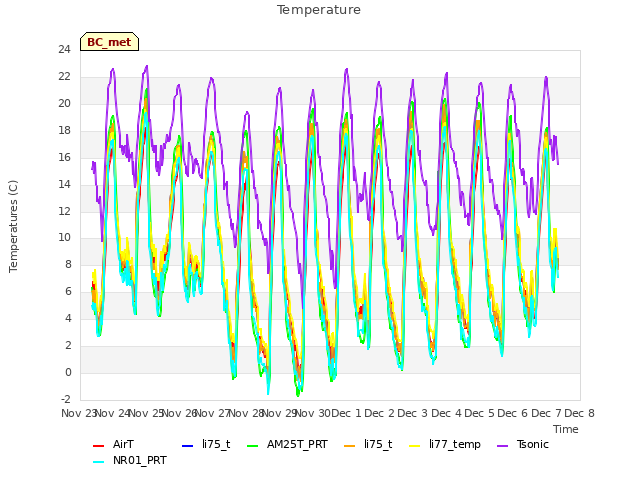The width and height of the screenshot is (640, 480).
Task: Click the yellow li77_temp legend swatch
Action: (415, 445)
